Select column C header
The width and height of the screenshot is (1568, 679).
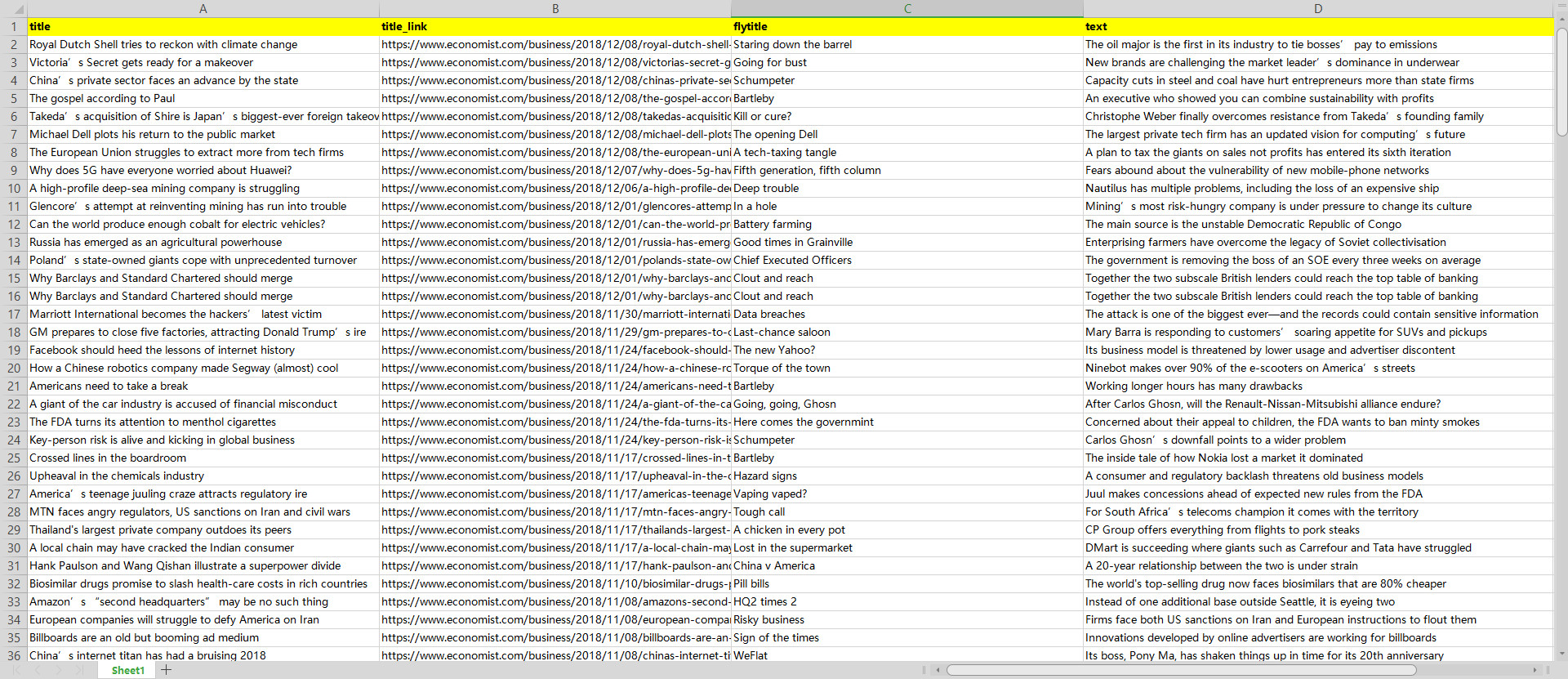click(906, 9)
